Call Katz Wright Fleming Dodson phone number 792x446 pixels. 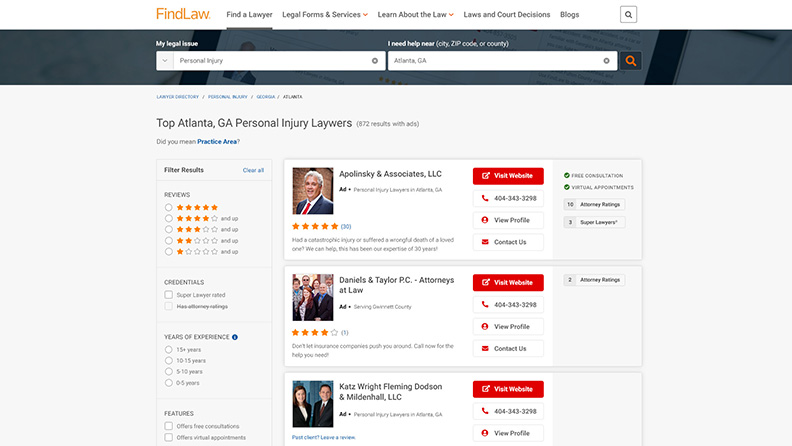[508, 411]
